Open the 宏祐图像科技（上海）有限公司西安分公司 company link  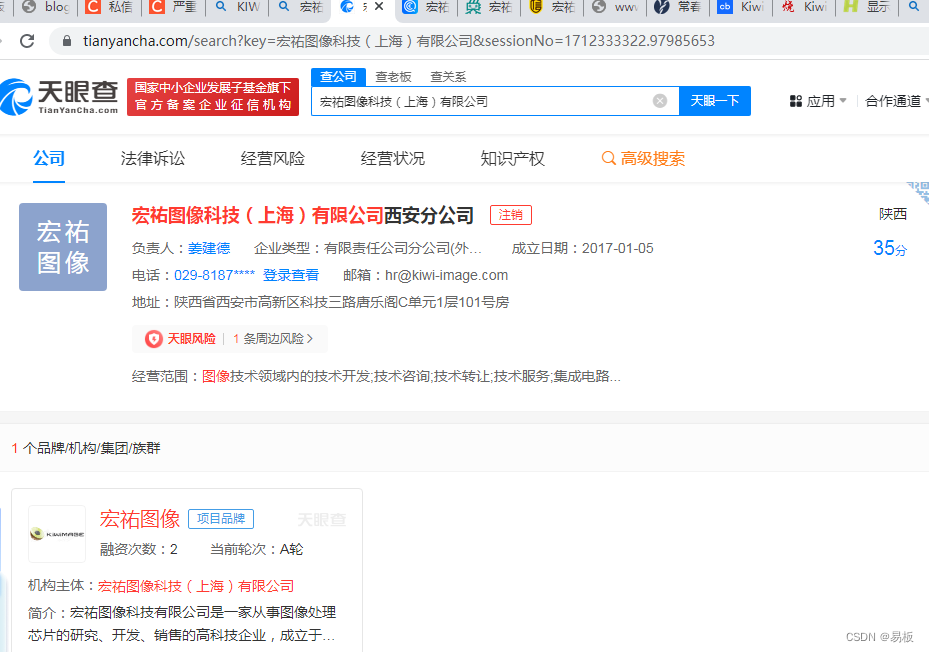point(303,215)
